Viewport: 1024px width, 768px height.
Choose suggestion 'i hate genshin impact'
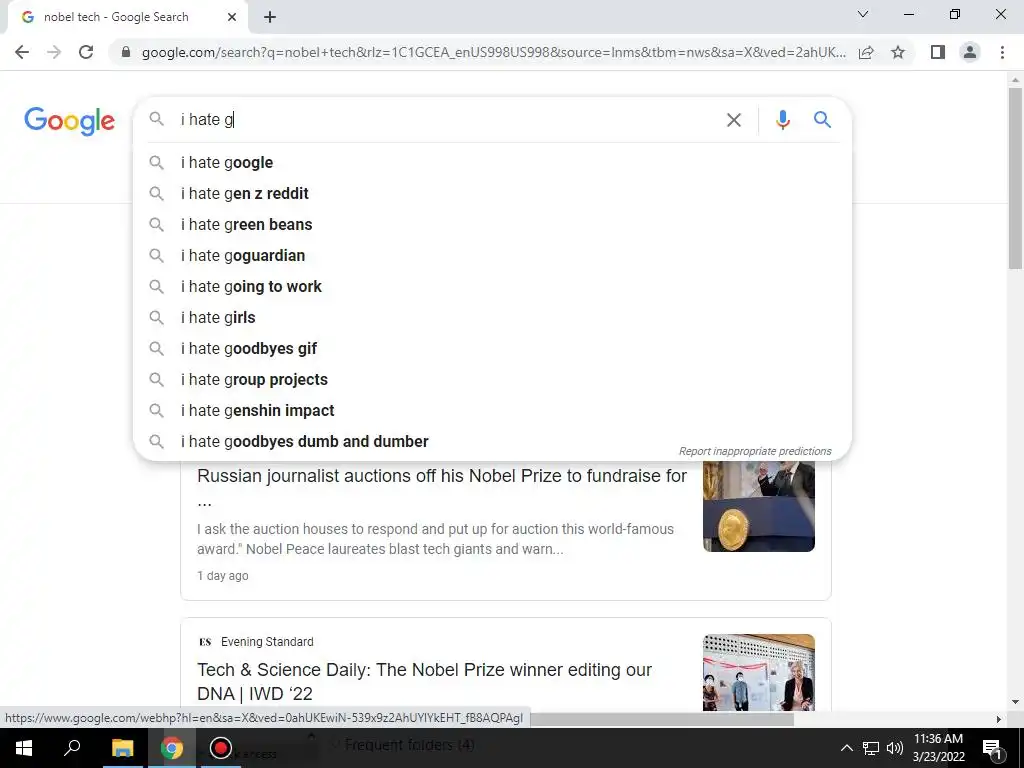click(x=492, y=411)
